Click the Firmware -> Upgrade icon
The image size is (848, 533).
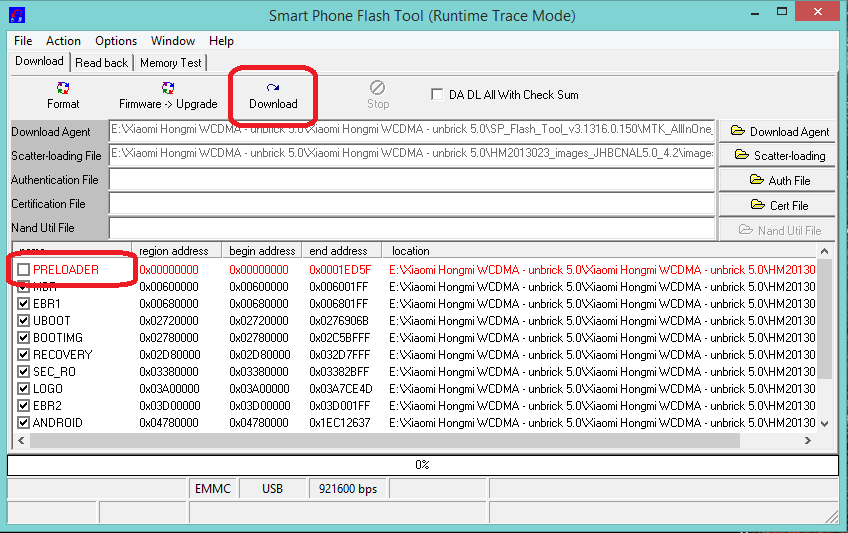pos(168,88)
